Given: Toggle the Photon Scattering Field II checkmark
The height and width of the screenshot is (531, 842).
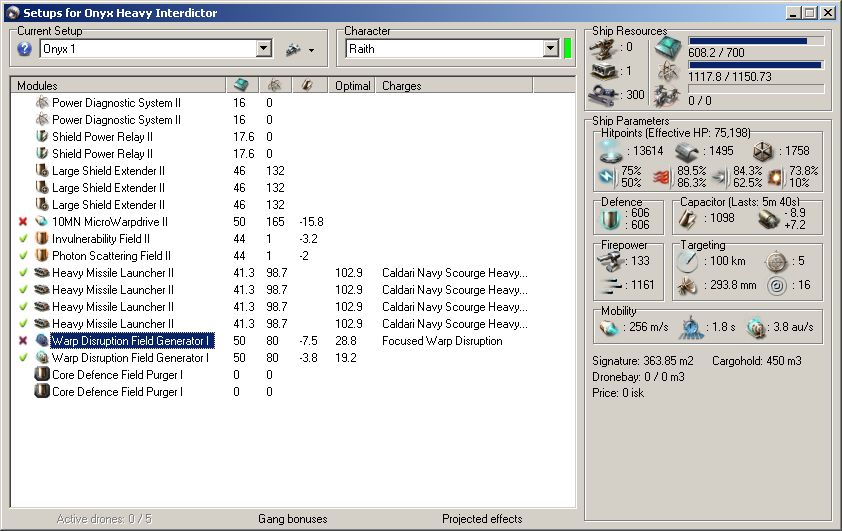Looking at the screenshot, I should click(23, 255).
